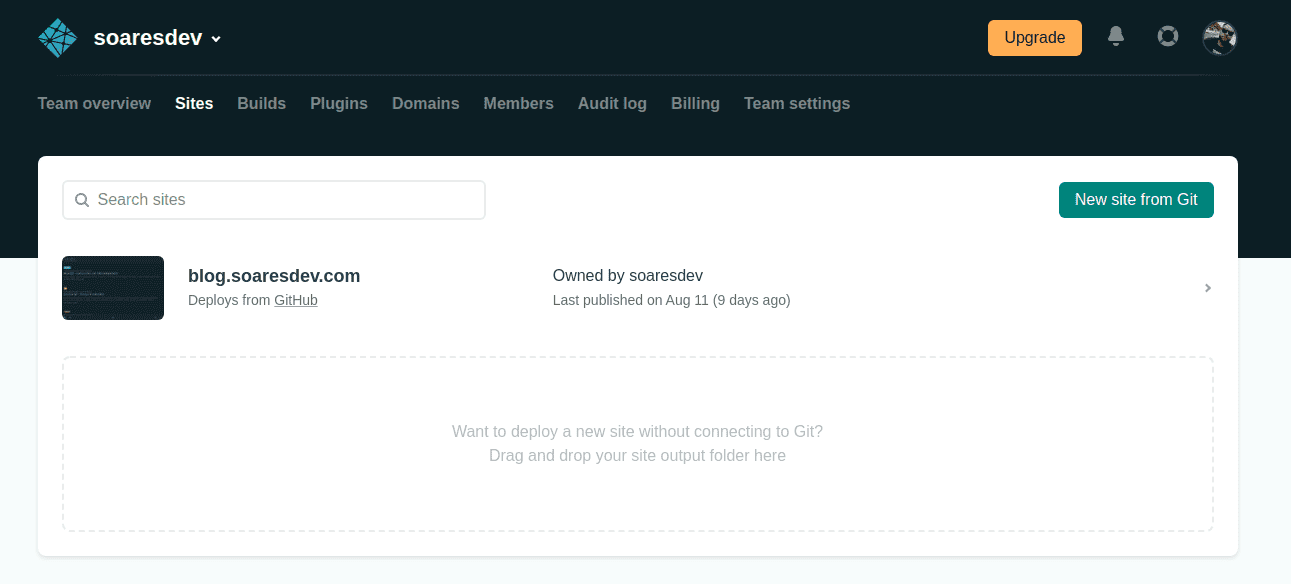Screen dimensions: 1291x584
Task: Open the Audit log tab
Action: pos(612,103)
